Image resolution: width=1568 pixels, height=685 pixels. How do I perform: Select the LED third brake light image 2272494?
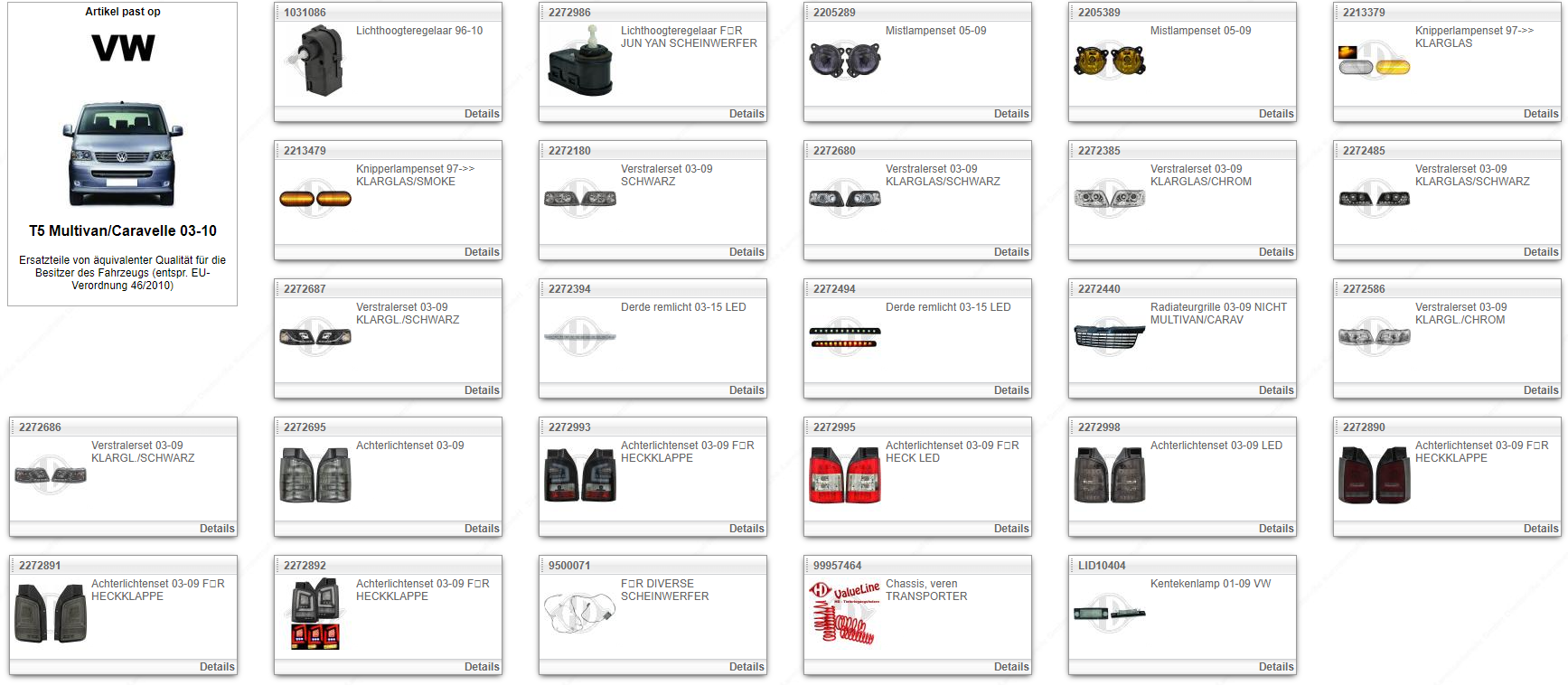point(844,337)
